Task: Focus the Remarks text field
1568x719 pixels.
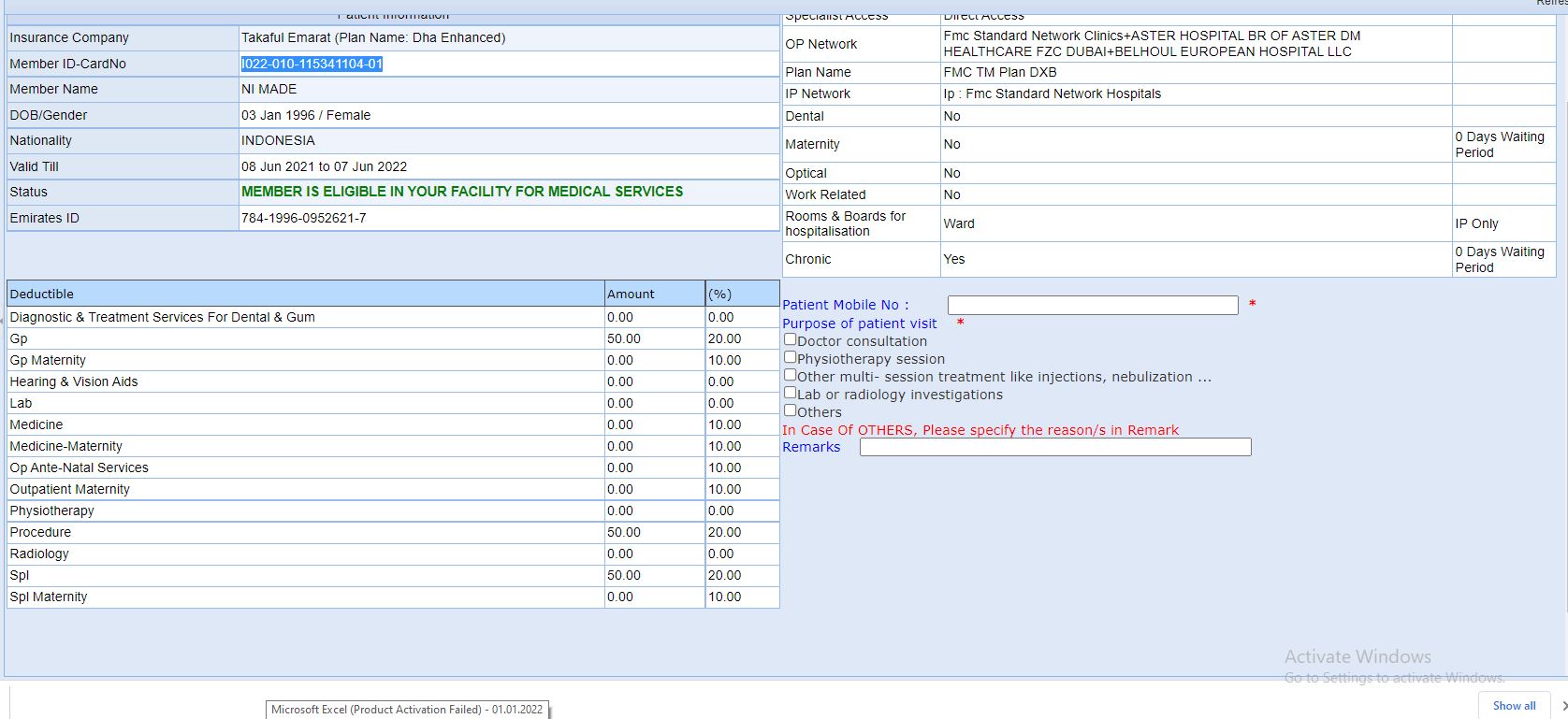Action: (1054, 448)
